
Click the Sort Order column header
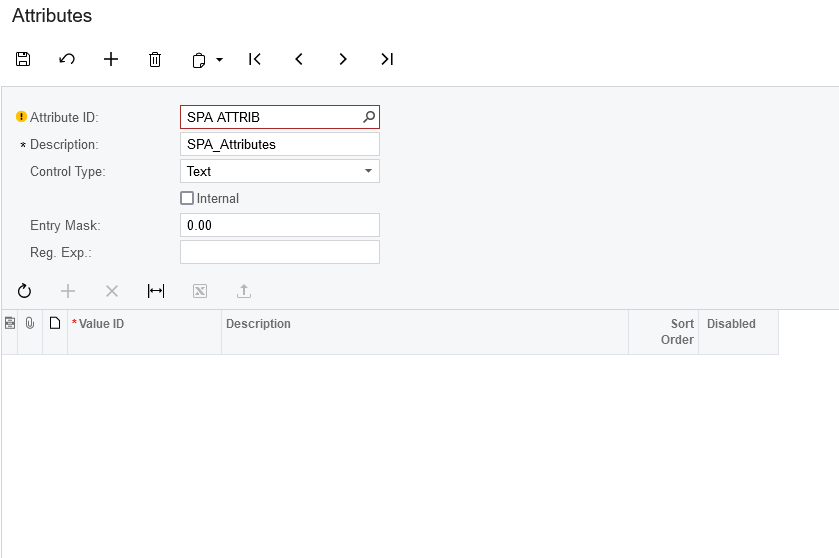(663, 331)
